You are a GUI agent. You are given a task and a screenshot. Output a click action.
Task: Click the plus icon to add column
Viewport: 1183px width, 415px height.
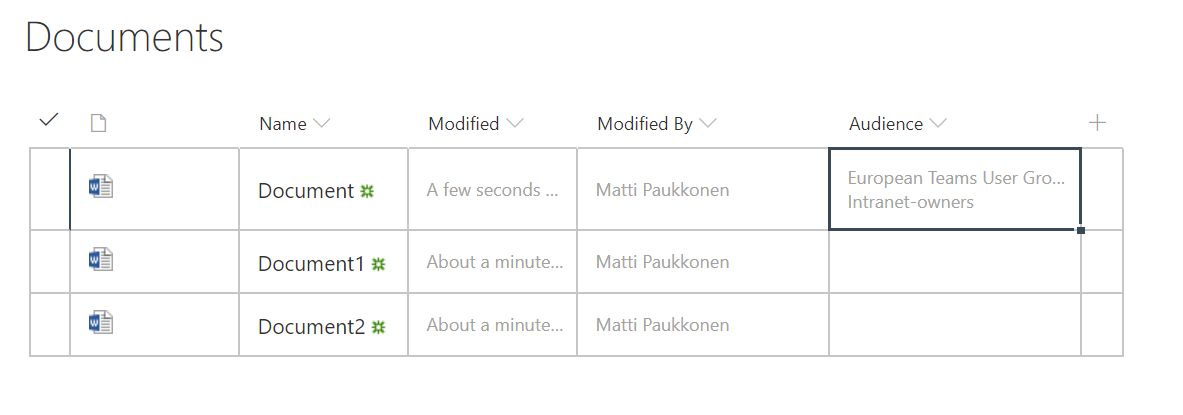point(1097,123)
